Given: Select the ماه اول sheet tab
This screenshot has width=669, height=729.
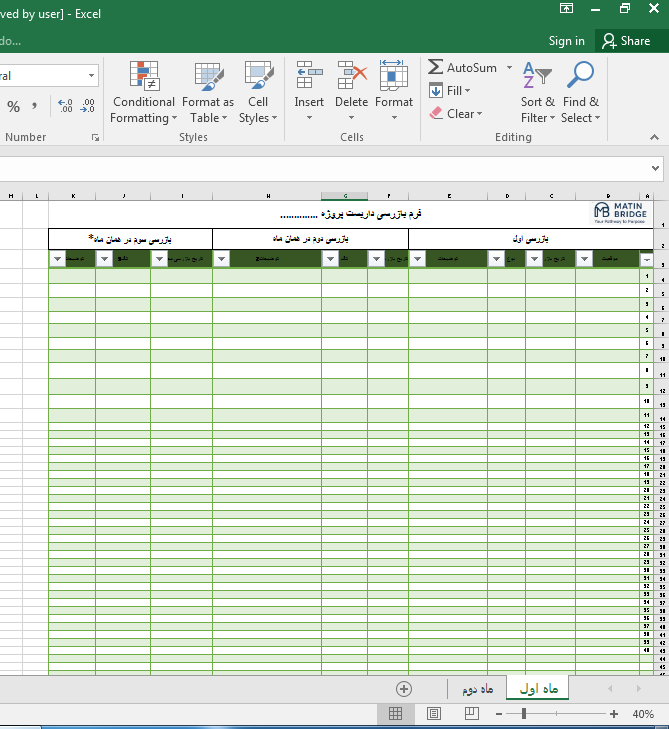Looking at the screenshot, I should [538, 688].
